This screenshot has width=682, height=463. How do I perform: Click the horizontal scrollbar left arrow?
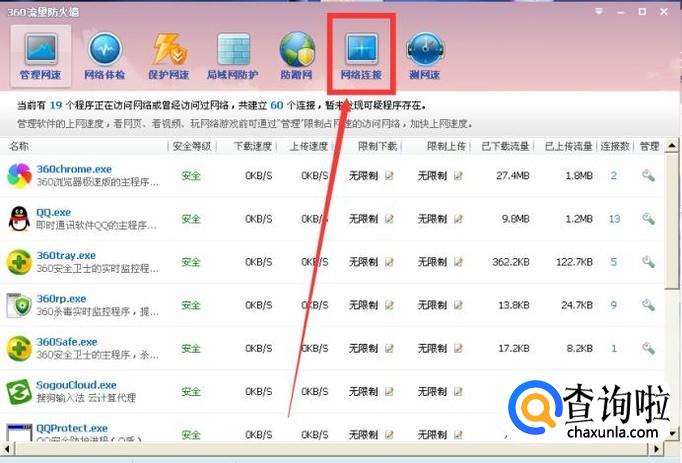[6, 448]
